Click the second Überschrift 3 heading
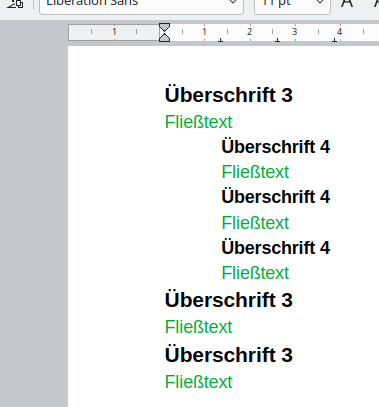The height and width of the screenshot is (407, 379). pyautogui.click(x=229, y=300)
